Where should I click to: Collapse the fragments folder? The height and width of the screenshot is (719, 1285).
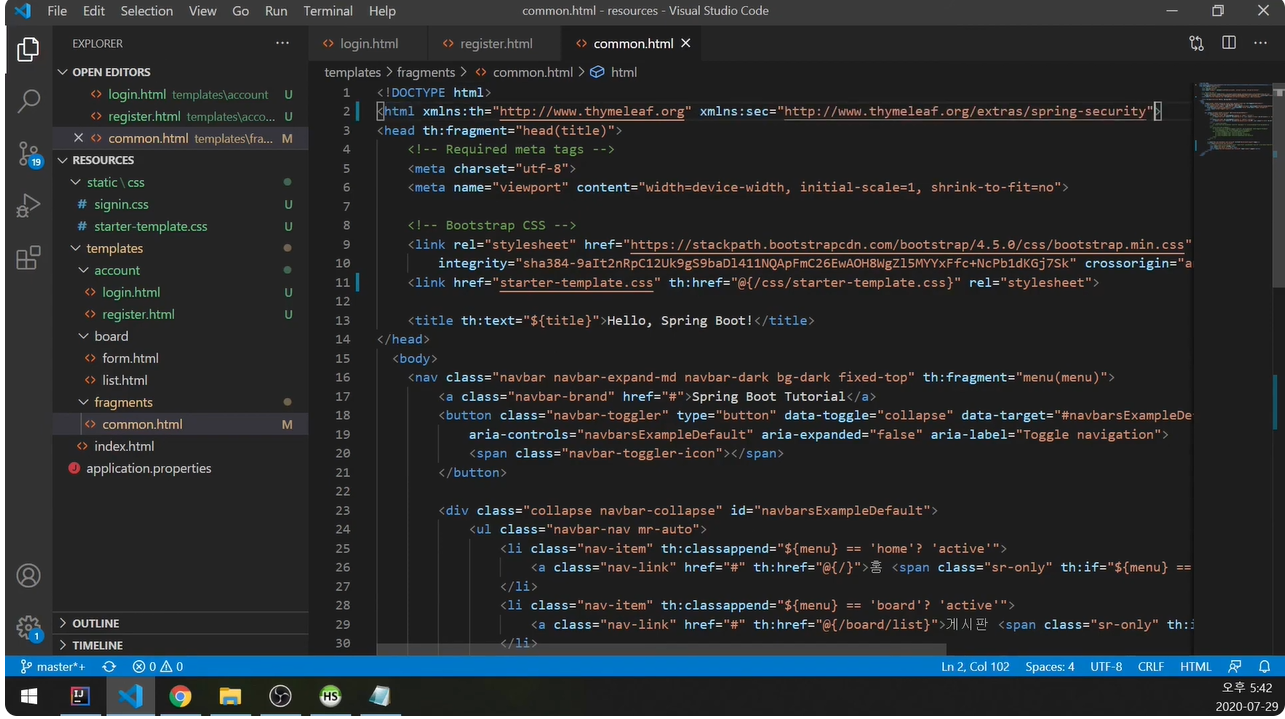pos(85,402)
